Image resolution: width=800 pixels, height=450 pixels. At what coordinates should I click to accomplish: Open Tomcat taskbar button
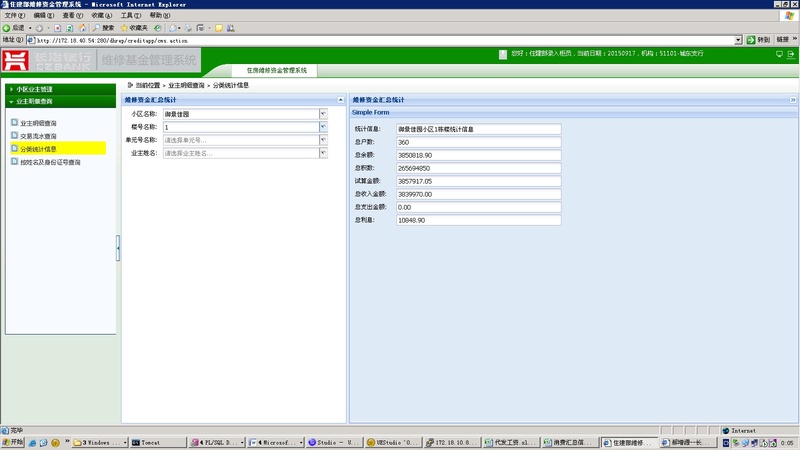(x=158, y=443)
